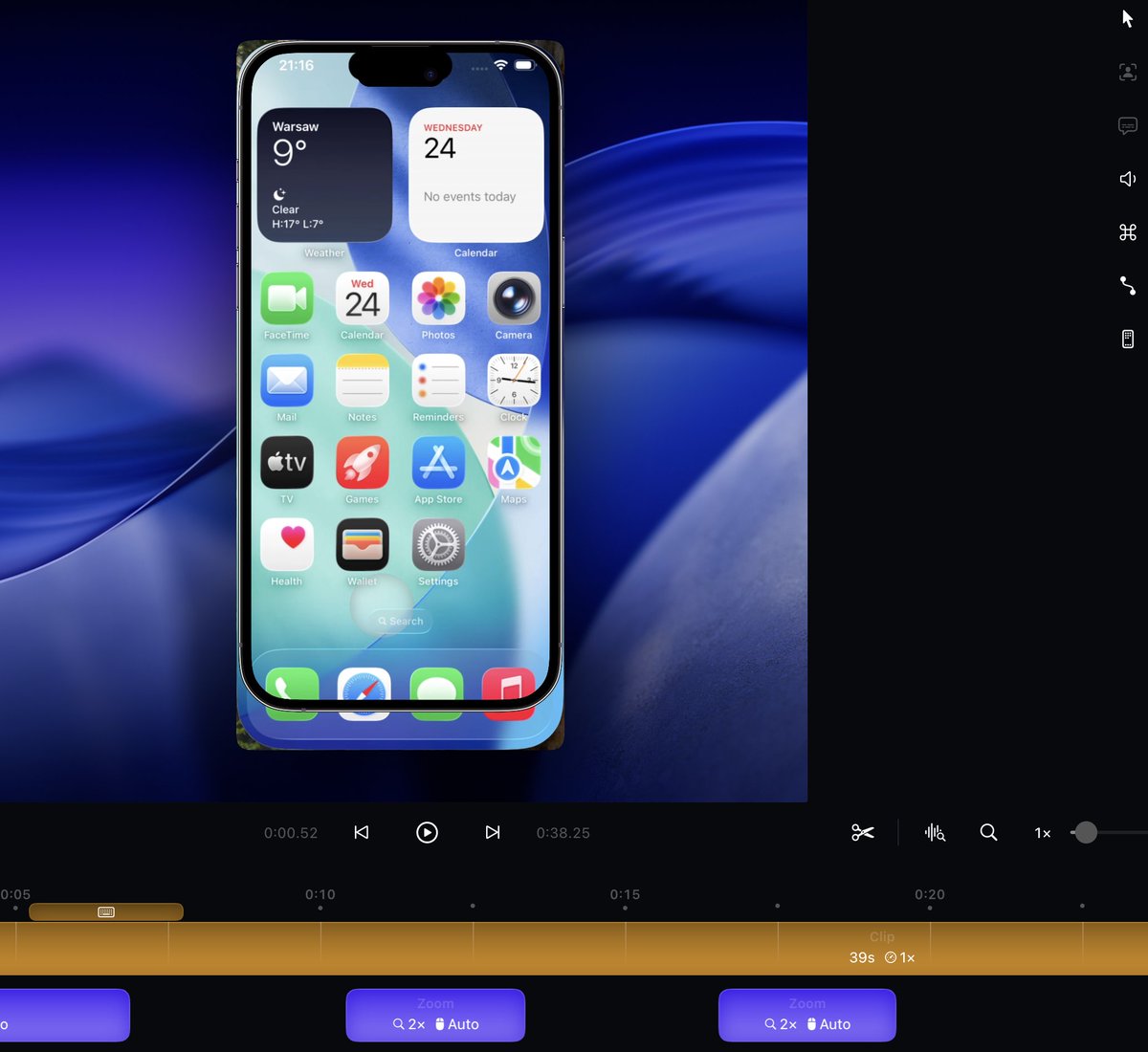Click the 1× timeline scale label
Viewport: 1148px width, 1052px height.
pos(1043,833)
